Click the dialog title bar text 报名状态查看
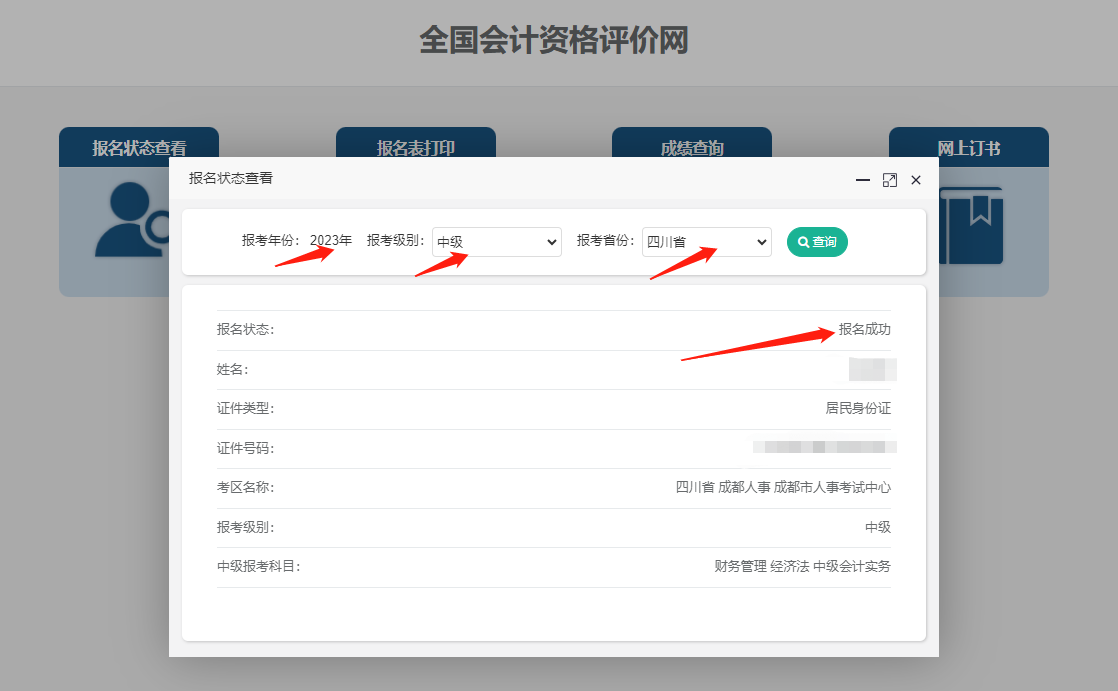Viewport: 1118px width, 691px height. (x=231, y=178)
